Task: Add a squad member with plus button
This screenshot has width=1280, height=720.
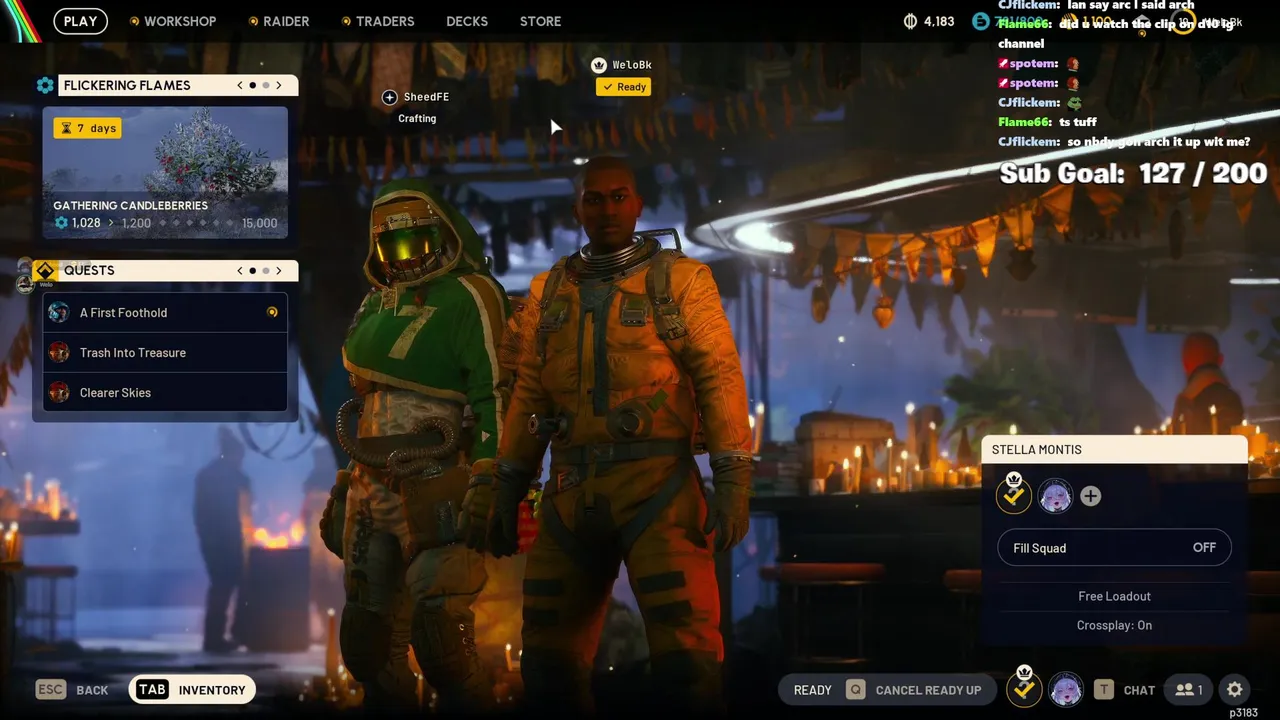Action: [x=1091, y=496]
